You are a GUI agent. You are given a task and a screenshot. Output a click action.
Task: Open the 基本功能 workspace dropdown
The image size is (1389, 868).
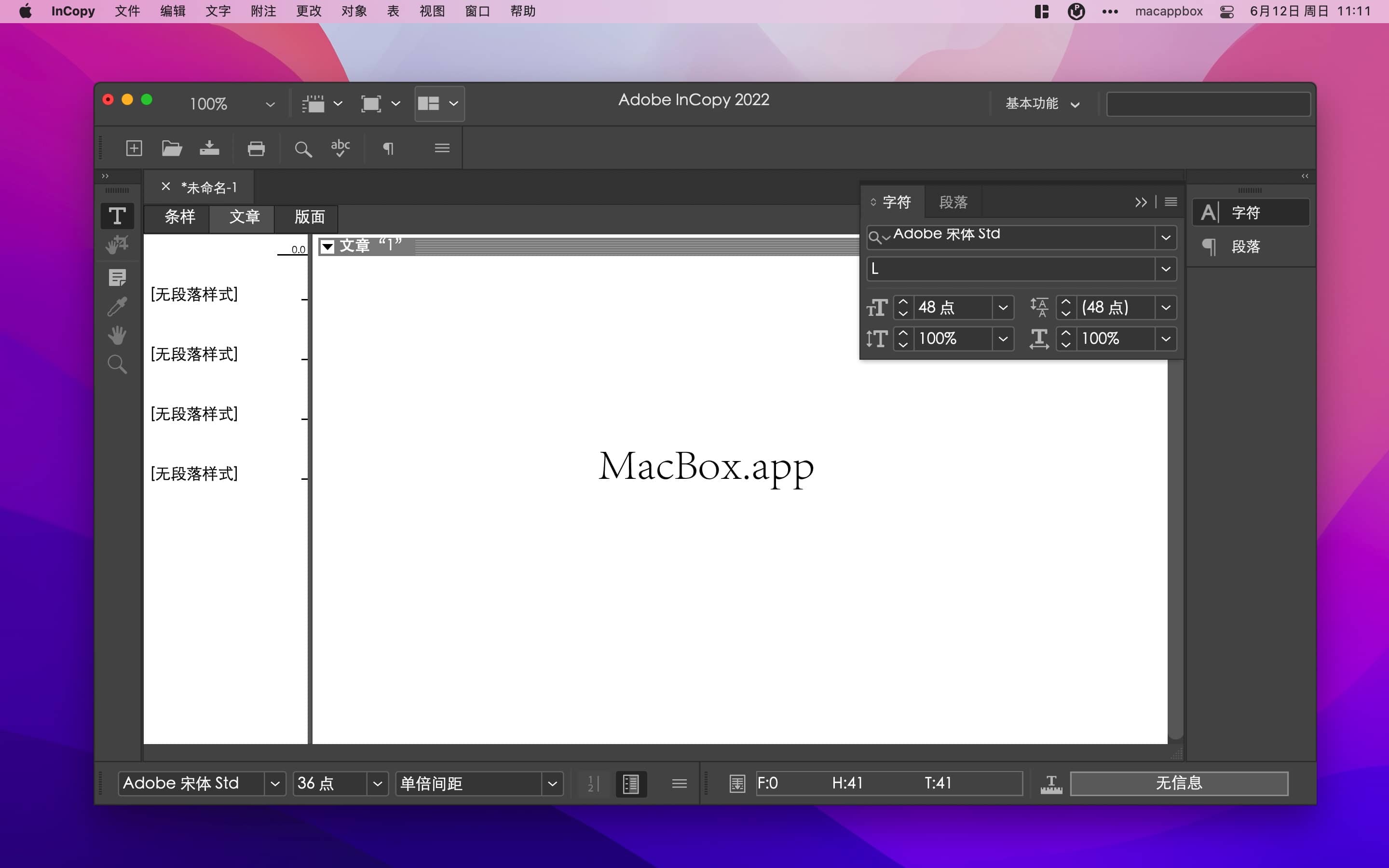(1042, 104)
